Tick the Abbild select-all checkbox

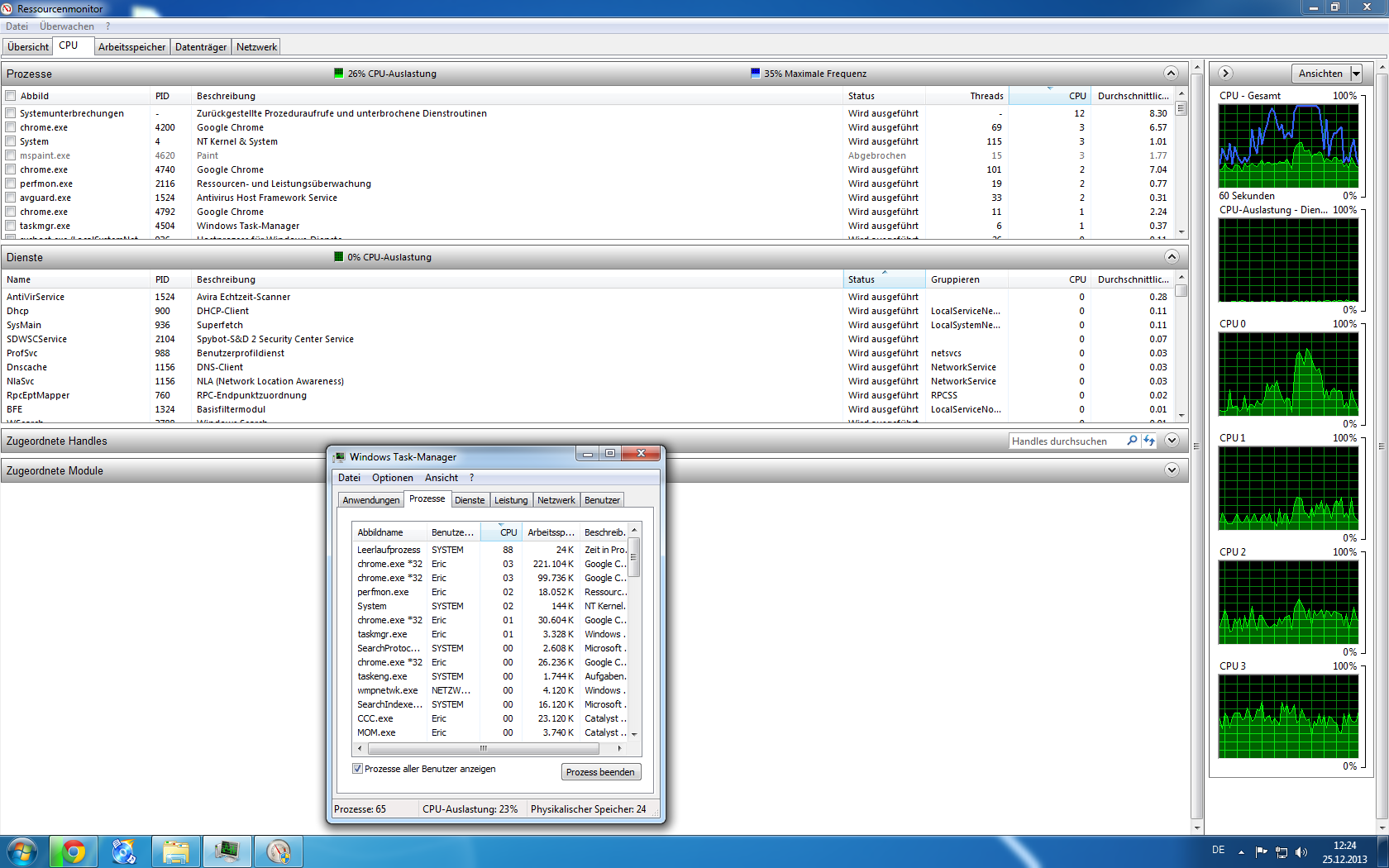[x=11, y=96]
